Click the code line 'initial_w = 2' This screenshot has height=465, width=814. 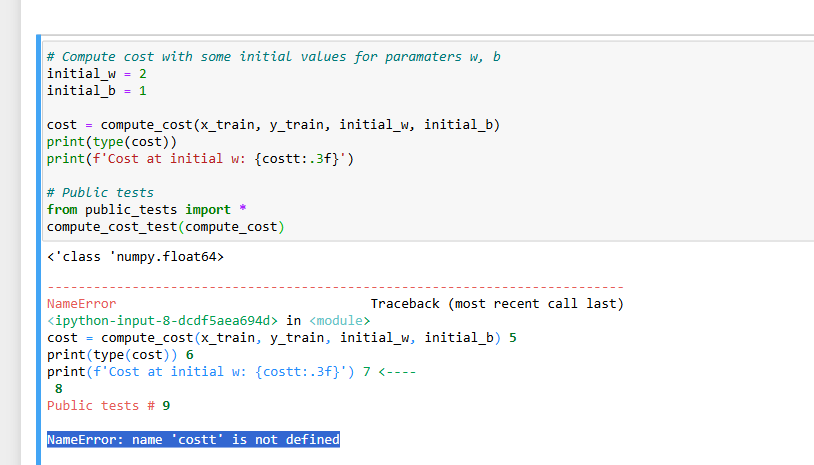tap(97, 74)
